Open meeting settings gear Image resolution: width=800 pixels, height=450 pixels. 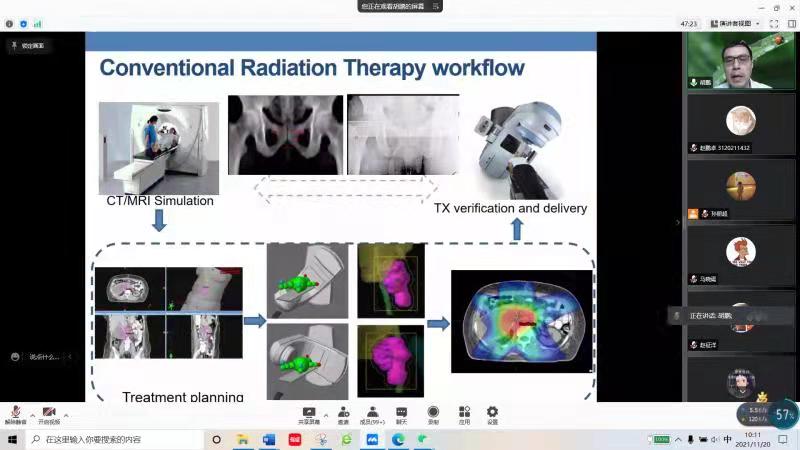pos(492,412)
